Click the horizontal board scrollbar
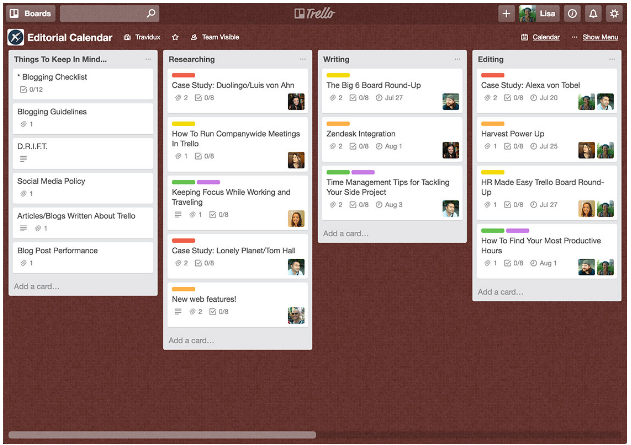The height and width of the screenshot is (445, 631). [162, 435]
